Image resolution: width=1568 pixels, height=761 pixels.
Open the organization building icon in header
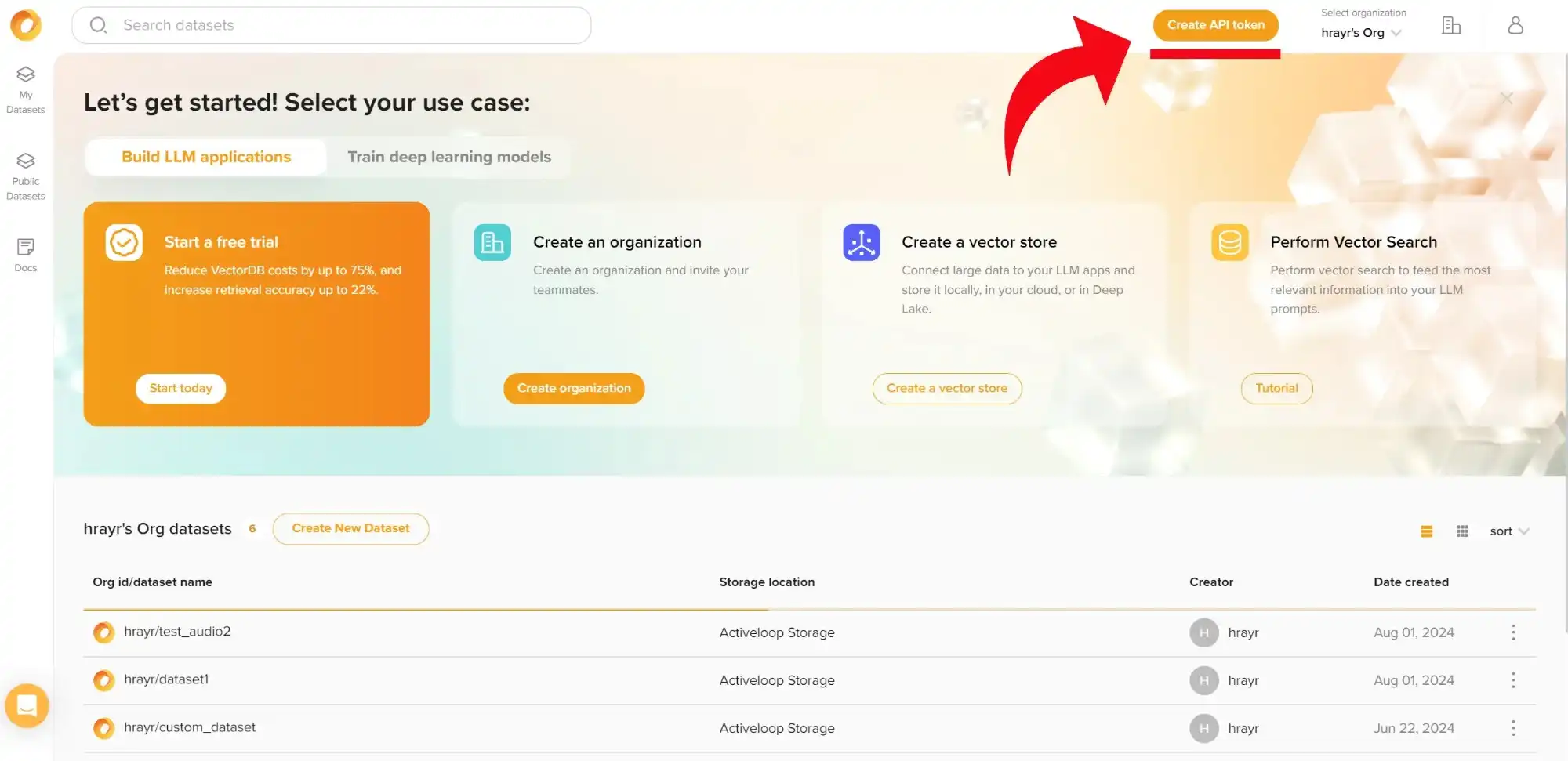[x=1451, y=25]
